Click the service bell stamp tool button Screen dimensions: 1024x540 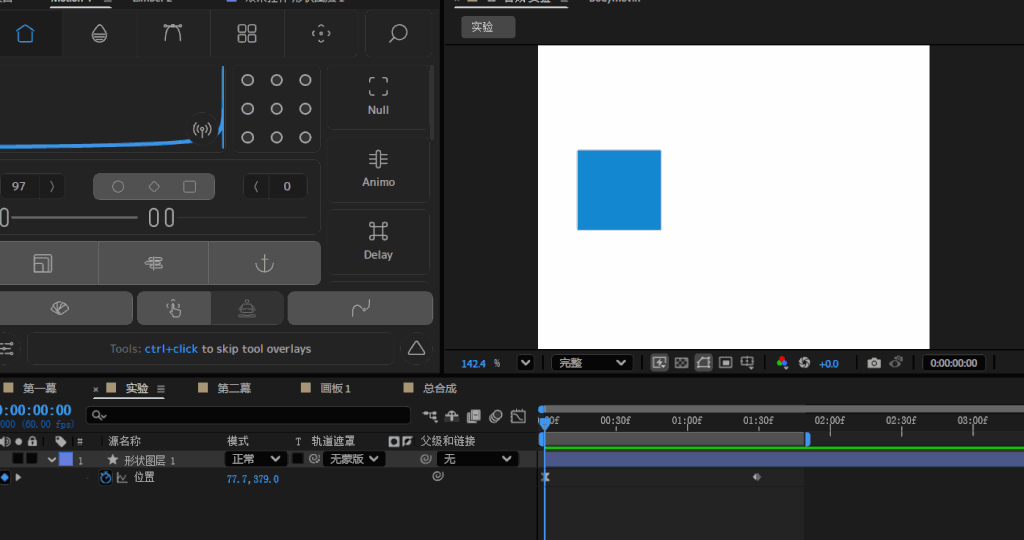point(247,308)
